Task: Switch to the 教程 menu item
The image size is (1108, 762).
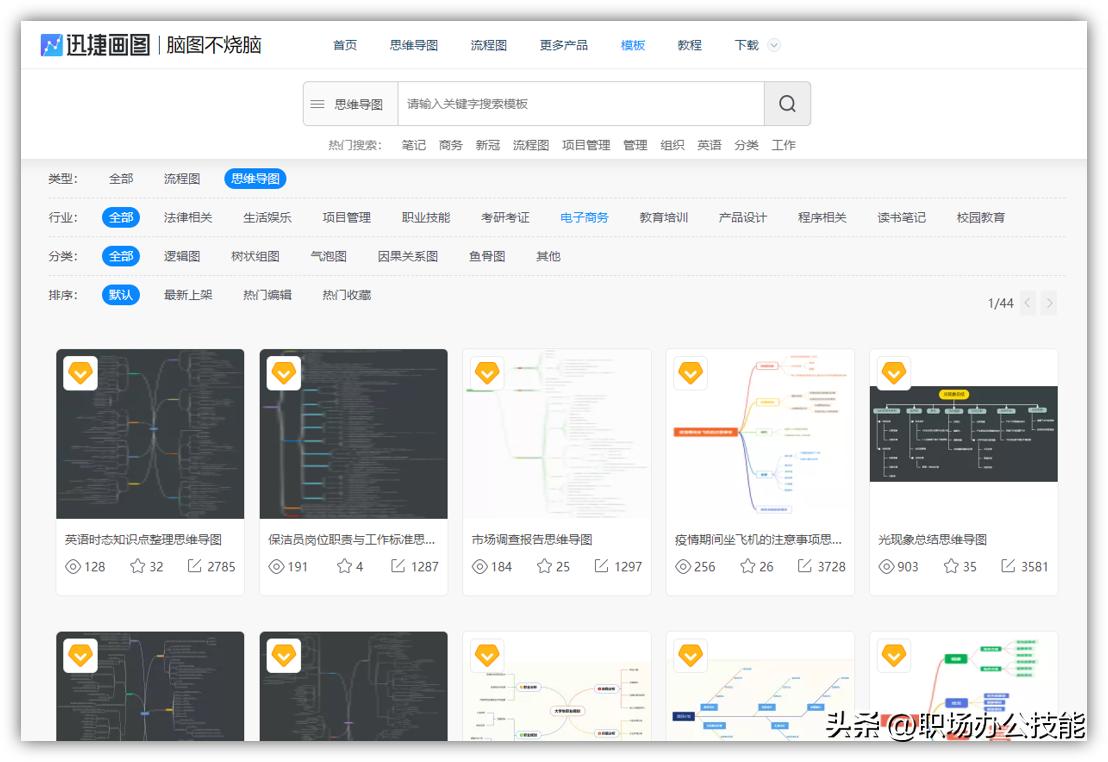Action: click(x=689, y=45)
